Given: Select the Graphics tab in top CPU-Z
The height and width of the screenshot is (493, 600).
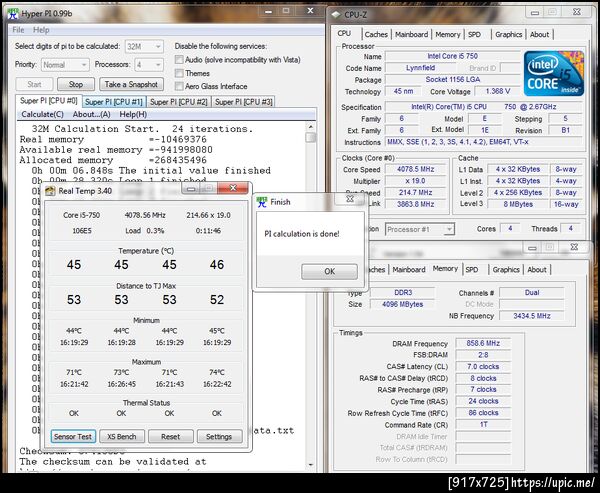Looking at the screenshot, I should point(509,34).
